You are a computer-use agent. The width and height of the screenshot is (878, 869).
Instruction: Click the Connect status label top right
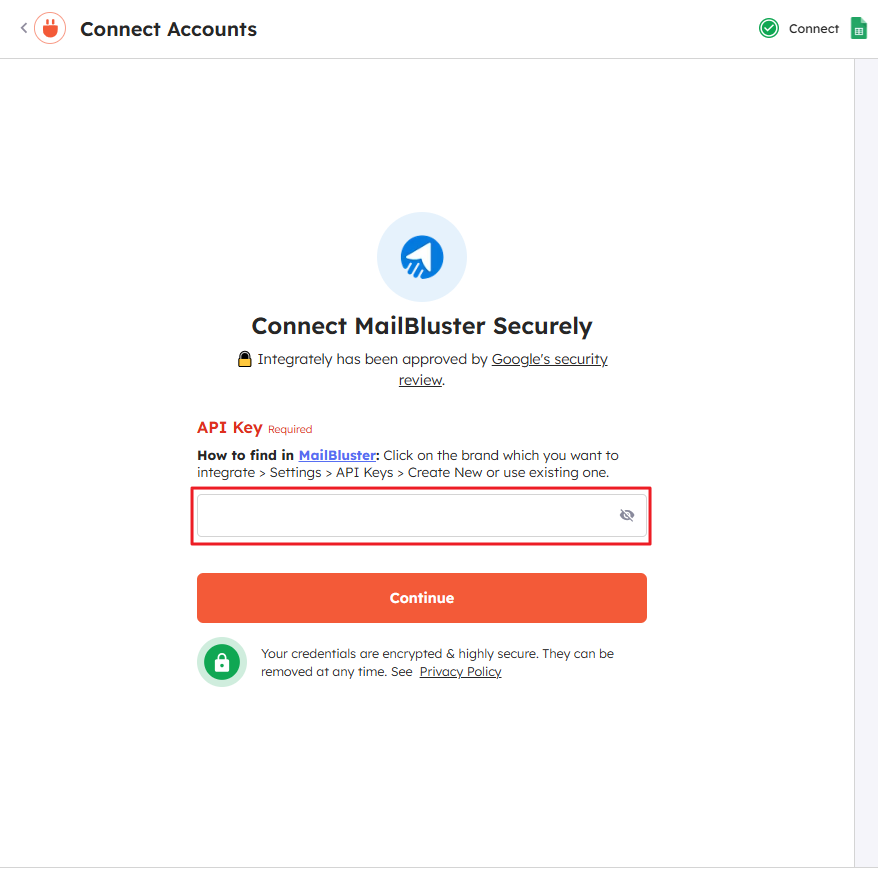point(813,28)
